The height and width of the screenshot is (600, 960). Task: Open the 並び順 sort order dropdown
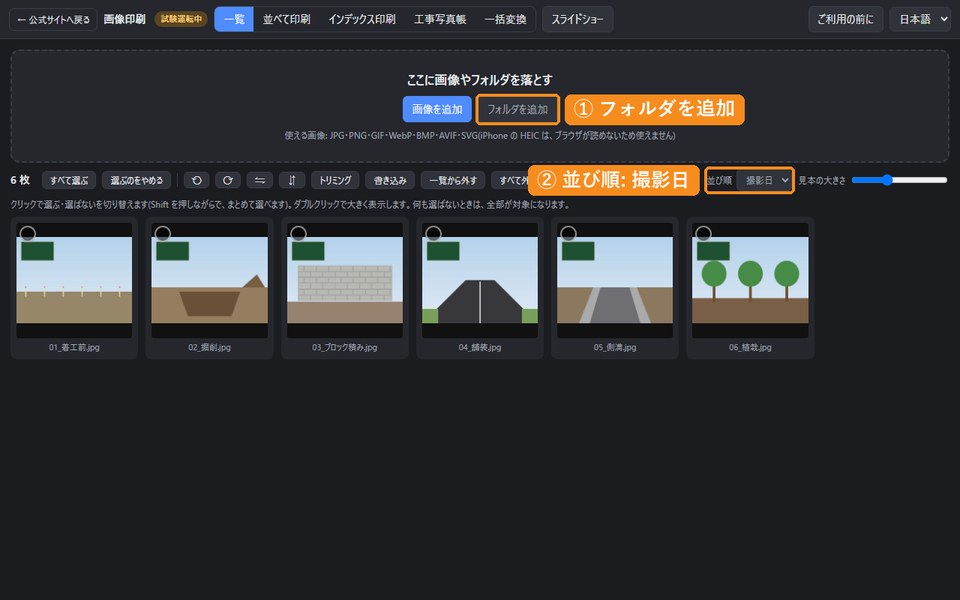coord(765,180)
